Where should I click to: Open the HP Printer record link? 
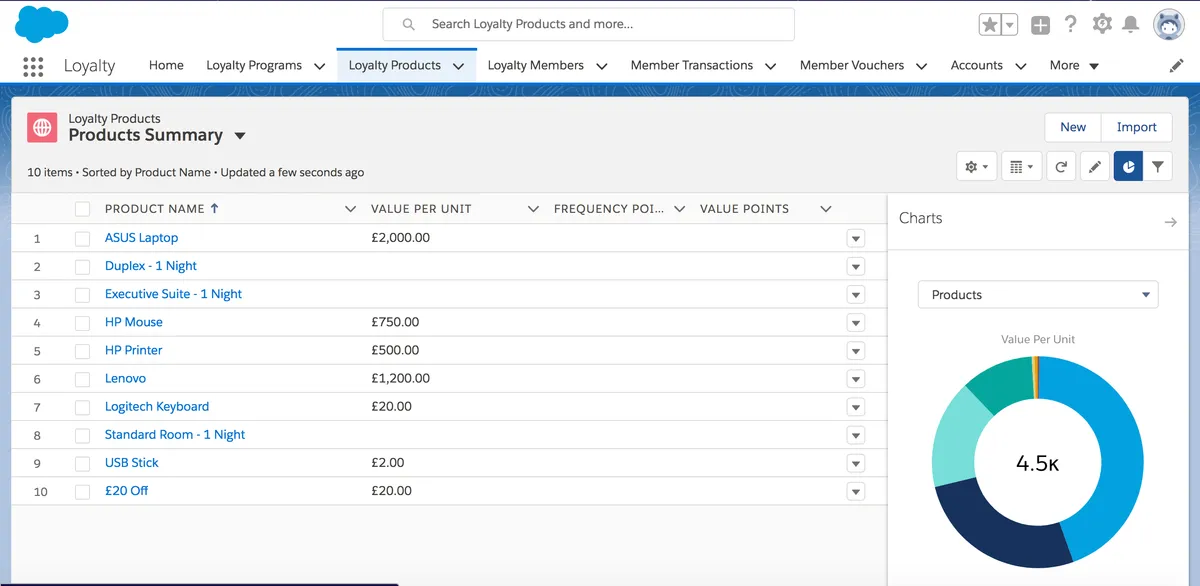point(133,350)
